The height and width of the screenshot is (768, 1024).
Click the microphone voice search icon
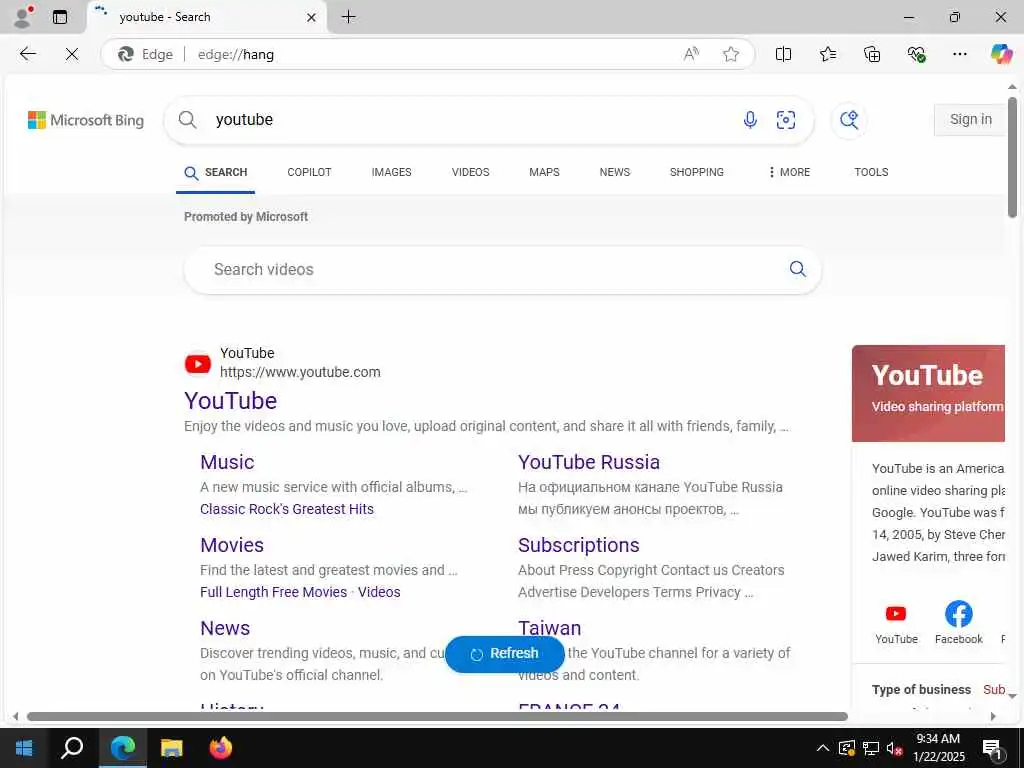(750, 120)
